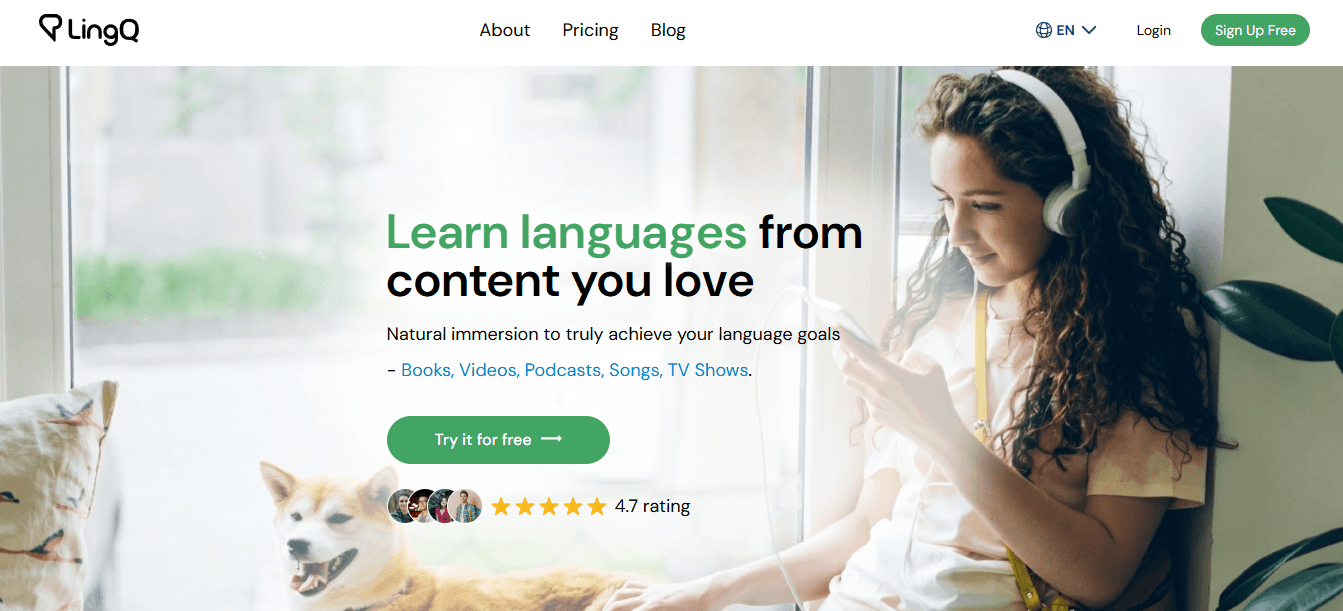Go to the Pricing page
1343x611 pixels.
point(590,30)
